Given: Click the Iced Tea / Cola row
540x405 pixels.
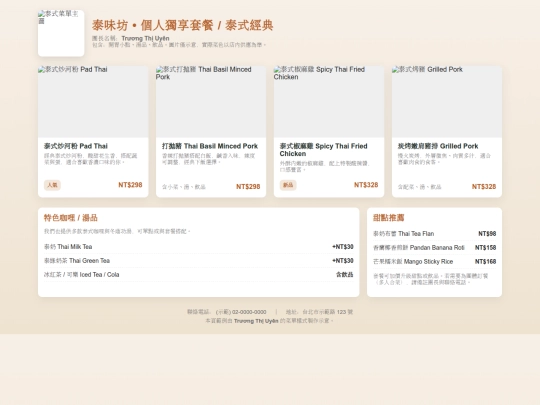Looking at the screenshot, I should coord(199,274).
